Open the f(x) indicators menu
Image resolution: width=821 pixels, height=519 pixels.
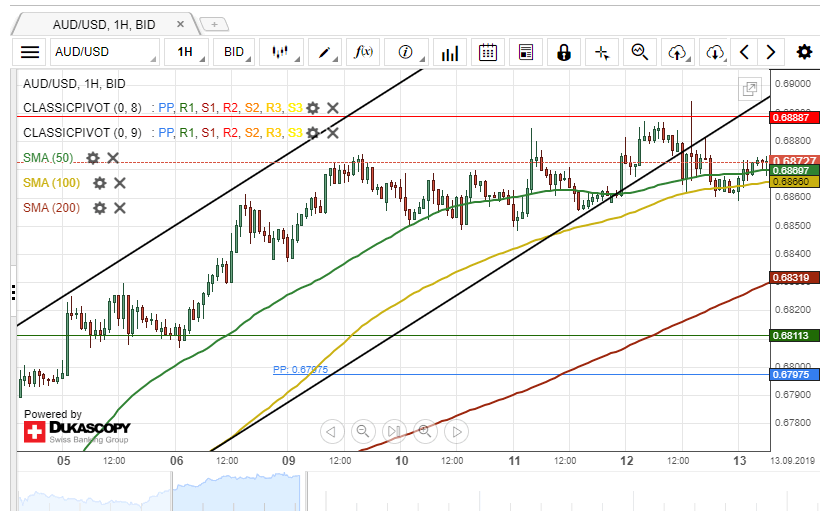366,52
